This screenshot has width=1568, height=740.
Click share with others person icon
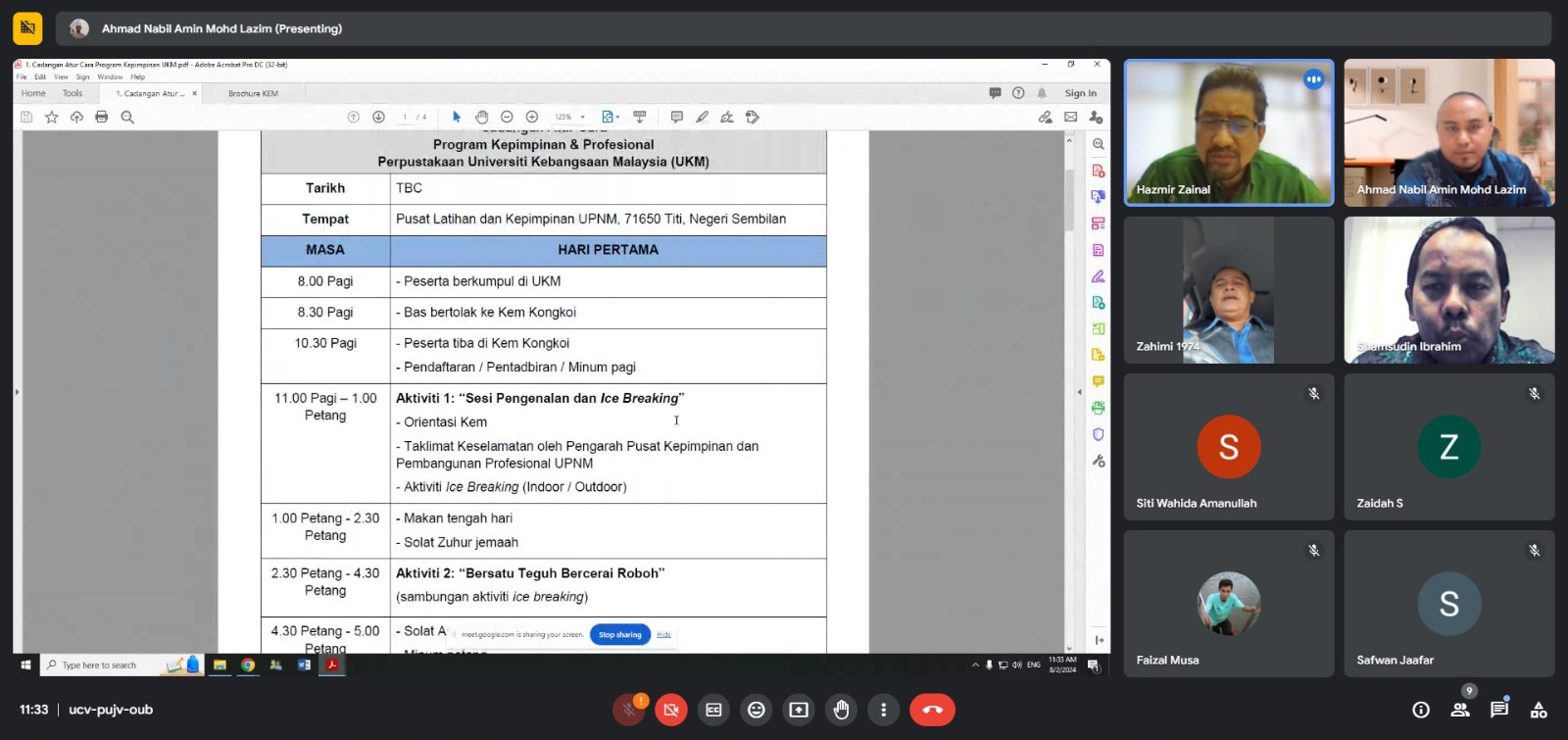[x=1096, y=117]
